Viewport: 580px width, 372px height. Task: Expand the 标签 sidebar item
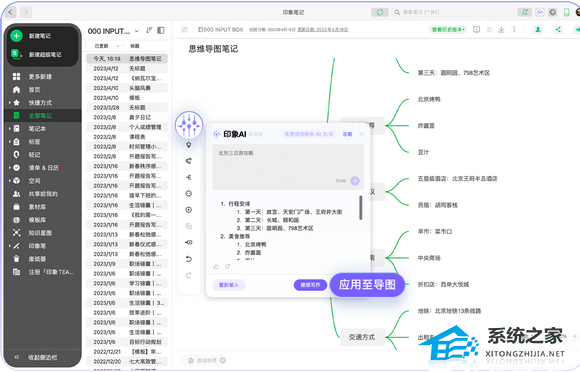click(10, 142)
